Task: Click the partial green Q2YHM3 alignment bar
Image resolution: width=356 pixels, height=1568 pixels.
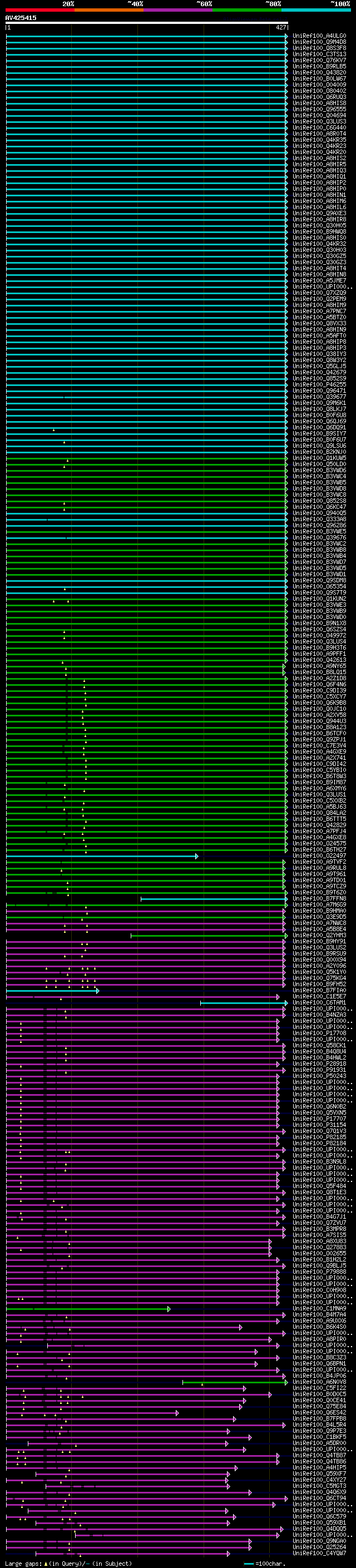Action: [209, 935]
